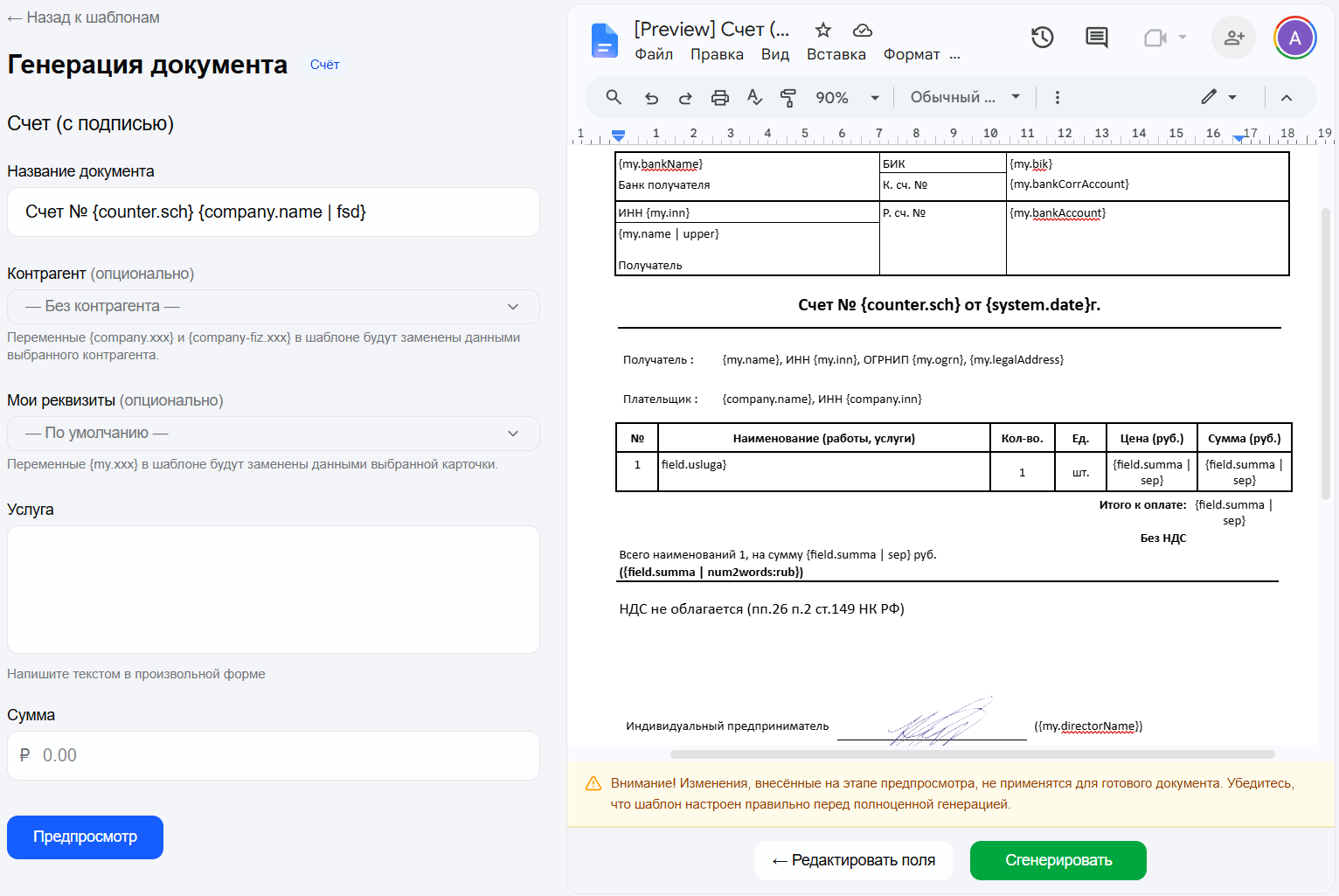Click the Редактировать поля button
Screen dimensions: 1339x896
(854, 861)
